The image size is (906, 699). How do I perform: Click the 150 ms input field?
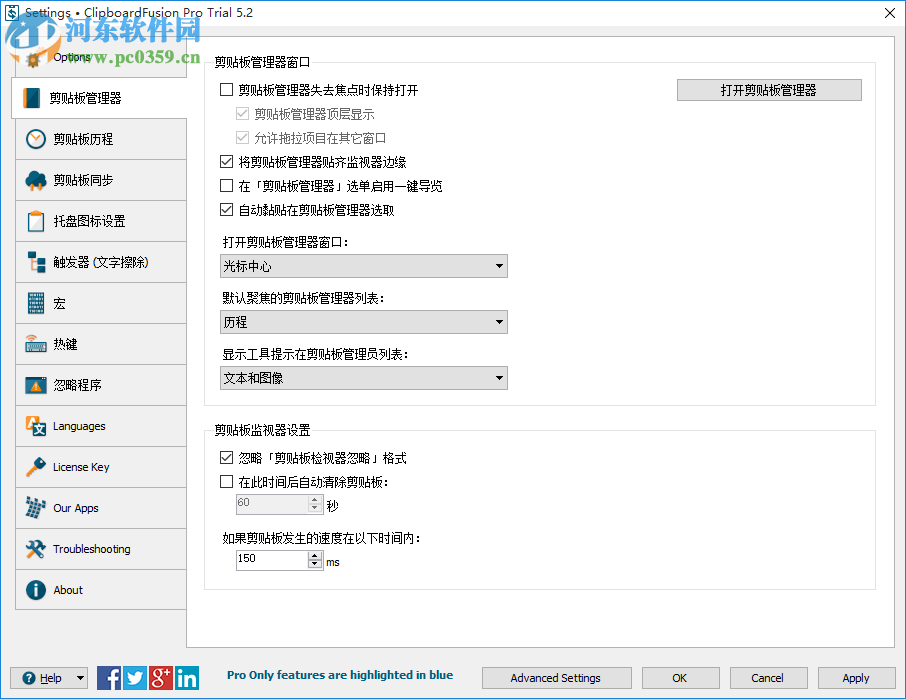pyautogui.click(x=270, y=560)
